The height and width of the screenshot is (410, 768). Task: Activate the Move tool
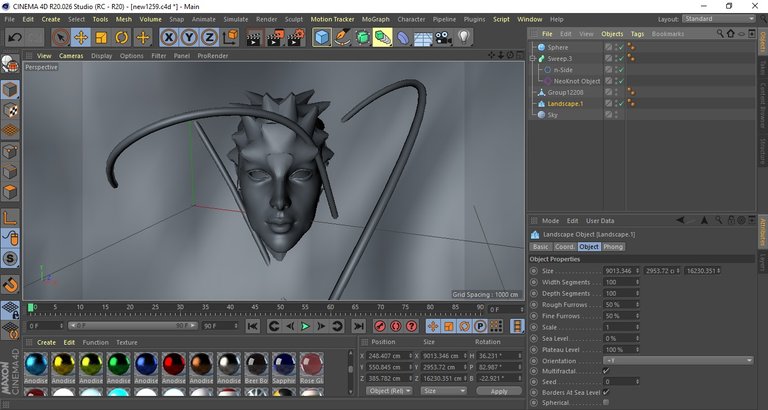tap(81, 37)
